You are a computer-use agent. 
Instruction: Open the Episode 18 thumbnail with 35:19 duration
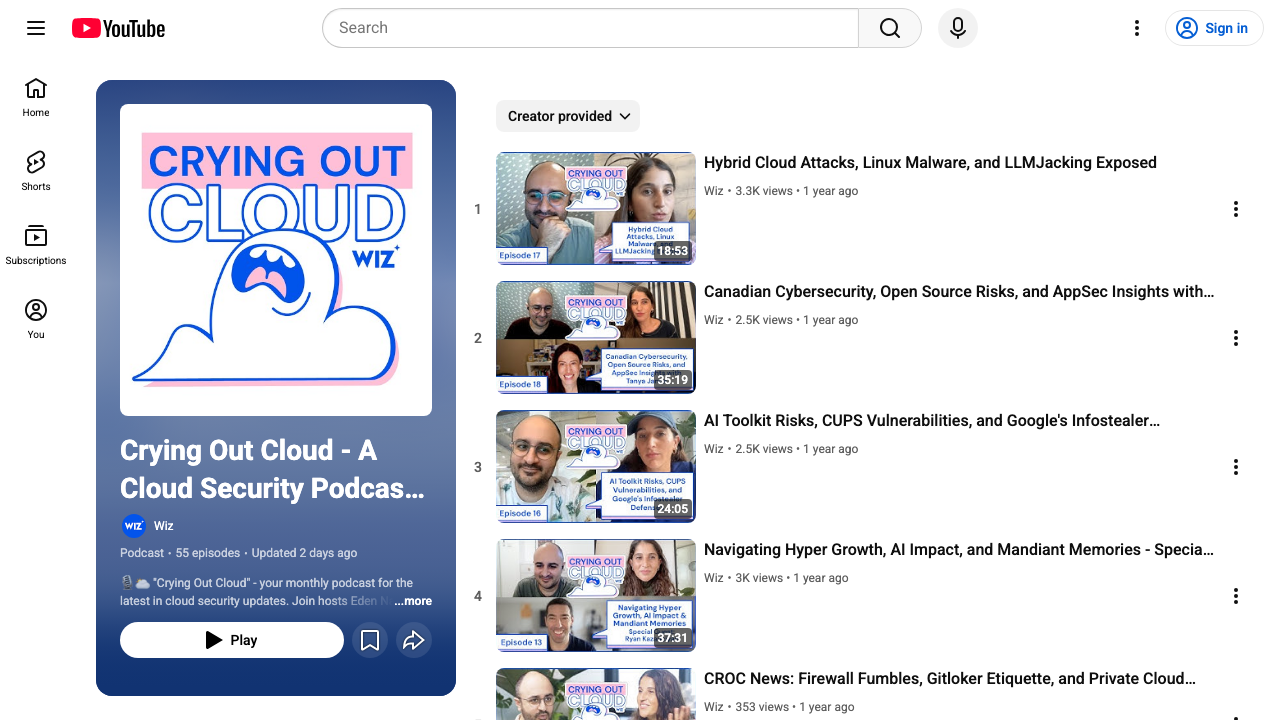pyautogui.click(x=596, y=337)
